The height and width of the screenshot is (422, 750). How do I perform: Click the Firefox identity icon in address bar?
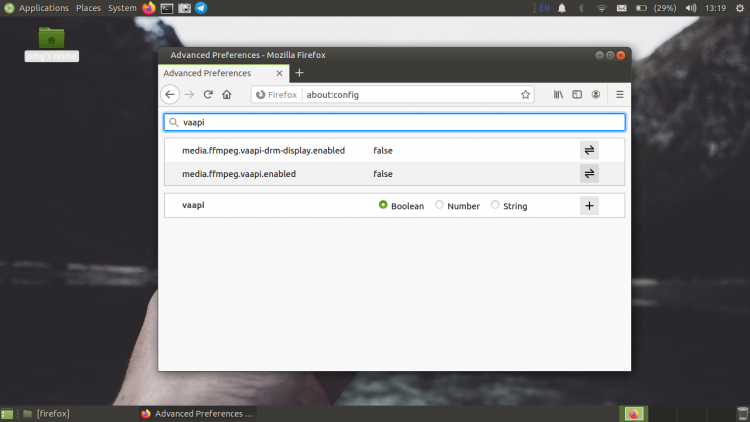[x=276, y=95]
